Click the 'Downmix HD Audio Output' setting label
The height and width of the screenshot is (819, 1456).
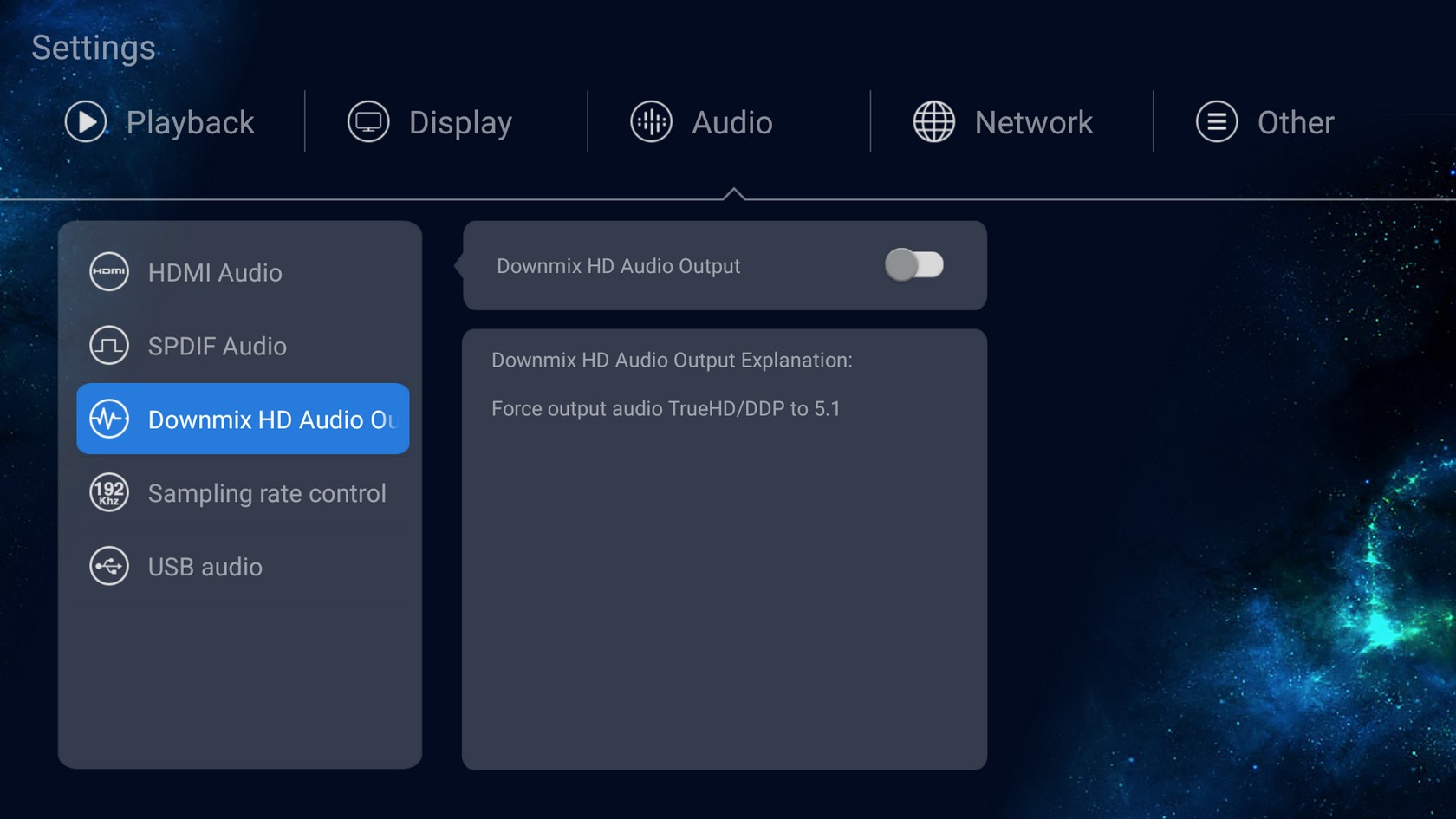[619, 266]
